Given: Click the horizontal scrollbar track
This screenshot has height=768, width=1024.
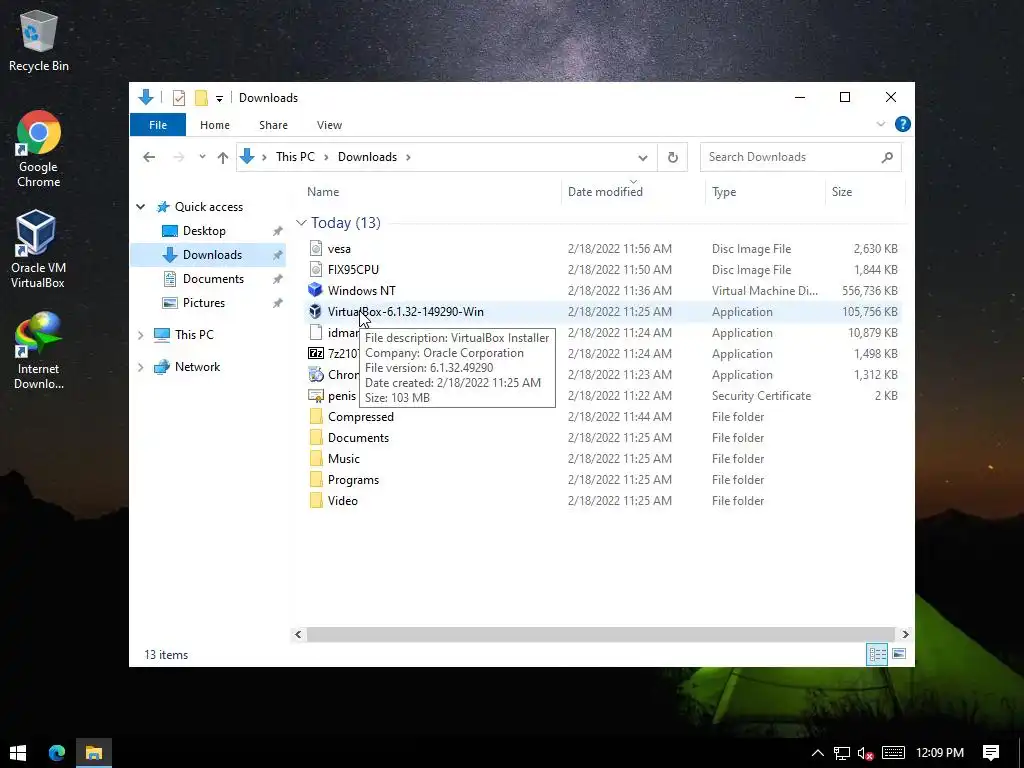Looking at the screenshot, I should tap(601, 634).
